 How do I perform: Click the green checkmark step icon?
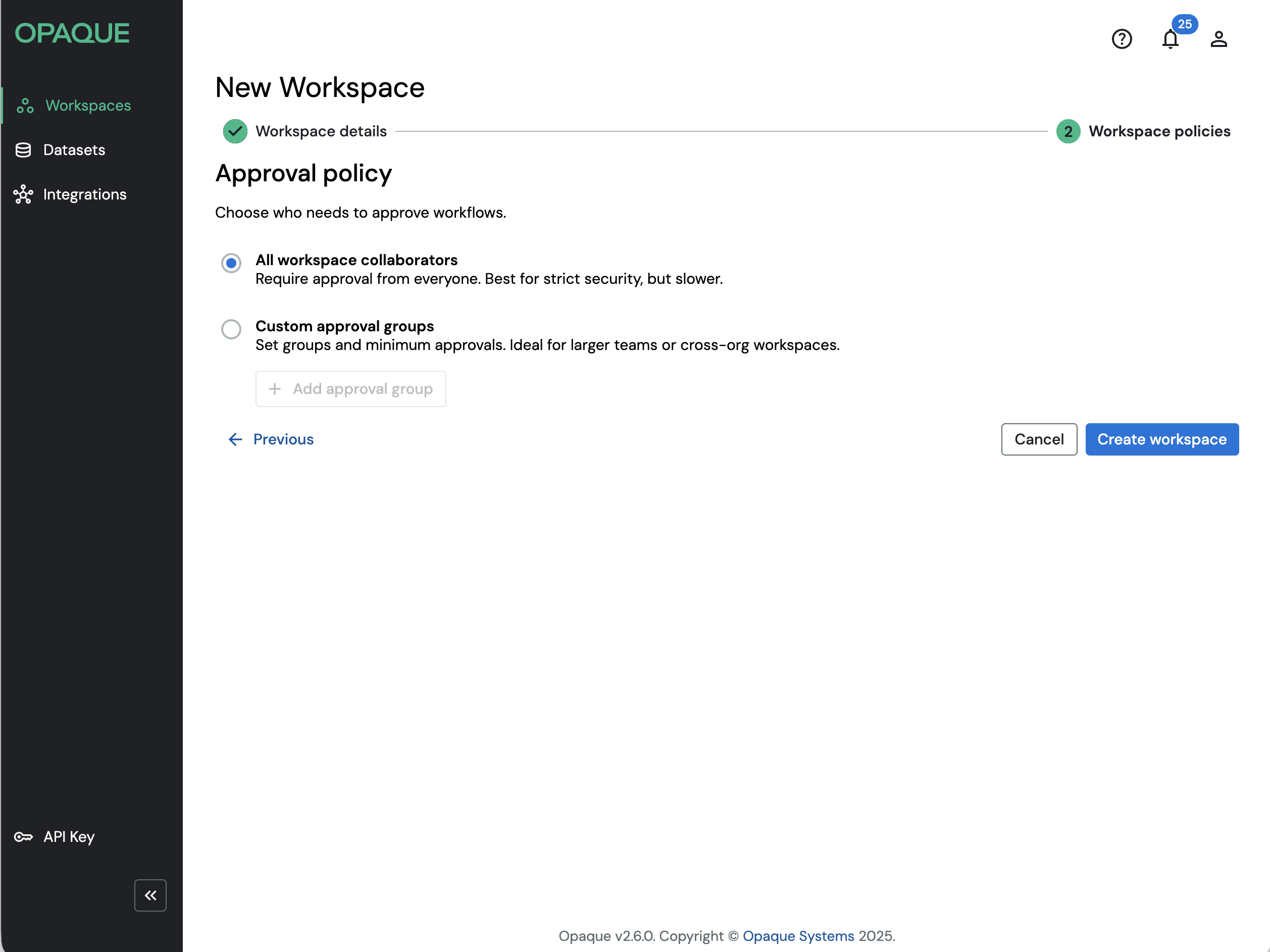click(x=235, y=131)
